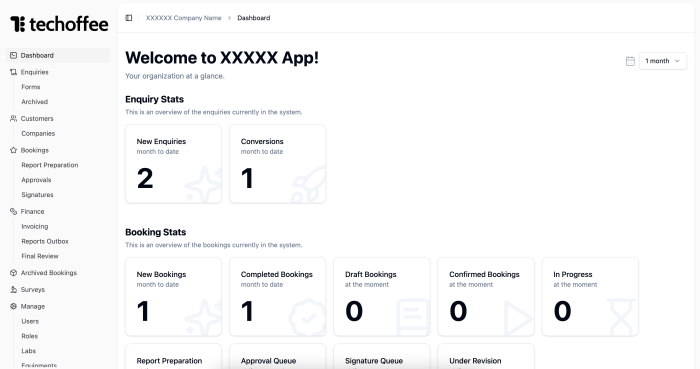Image resolution: width=700 pixels, height=369 pixels.
Task: Select the Surveys icon
Action: click(13, 290)
